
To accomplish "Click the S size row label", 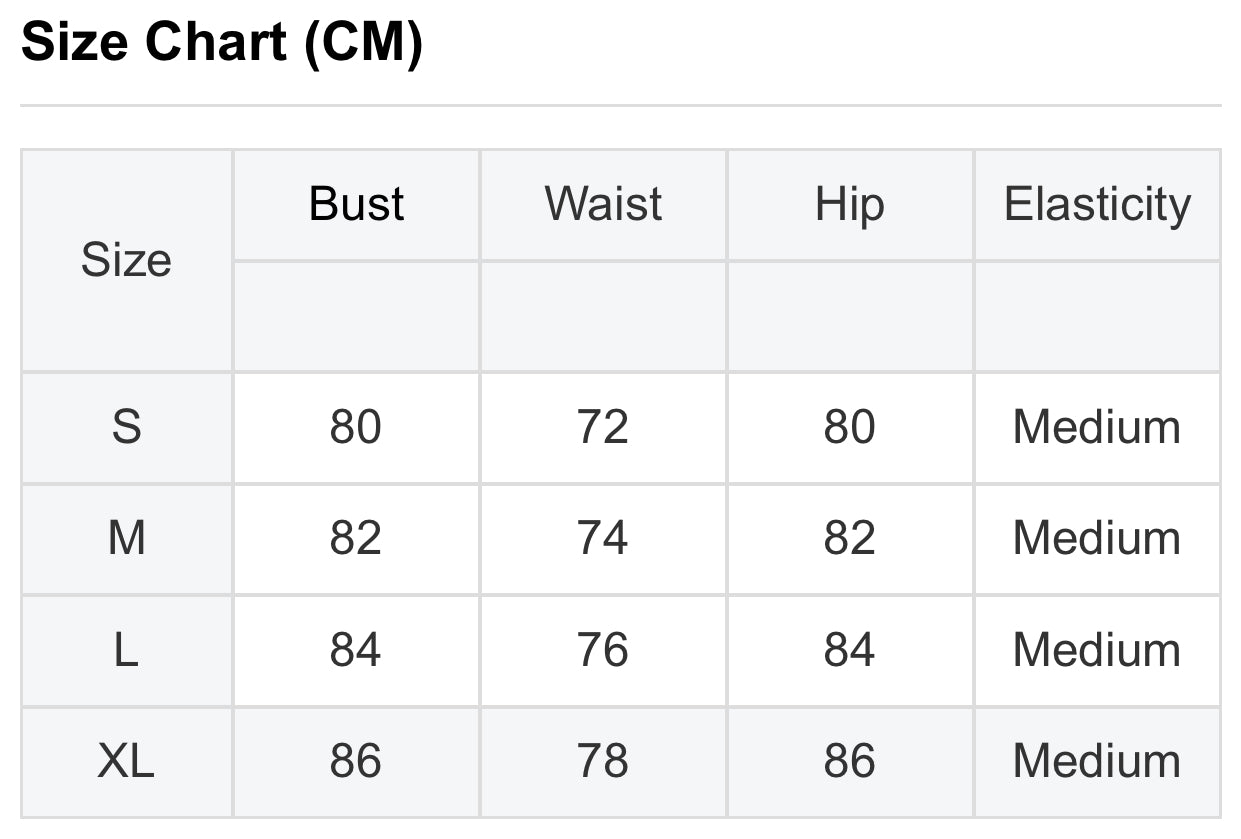I will point(126,427).
